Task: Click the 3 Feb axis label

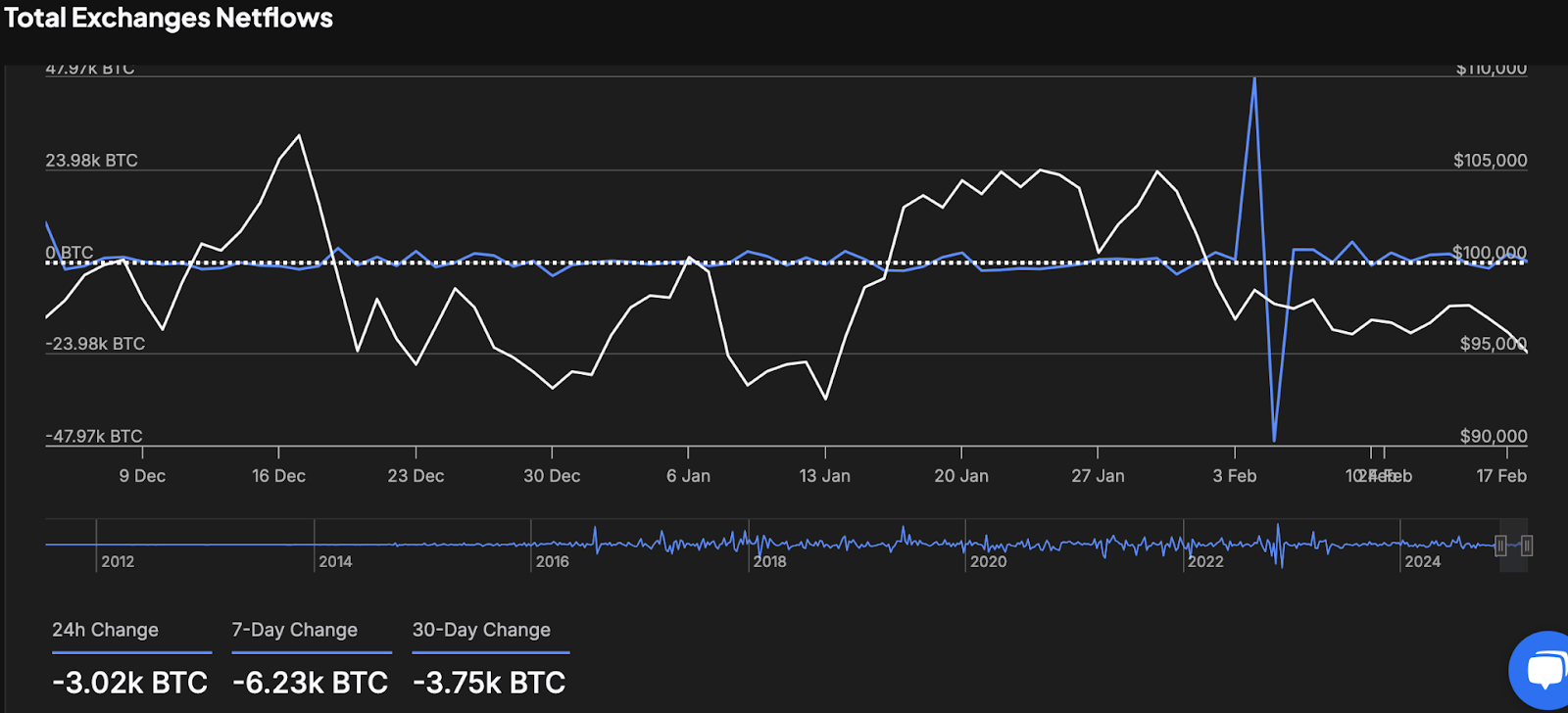Action: [1234, 476]
